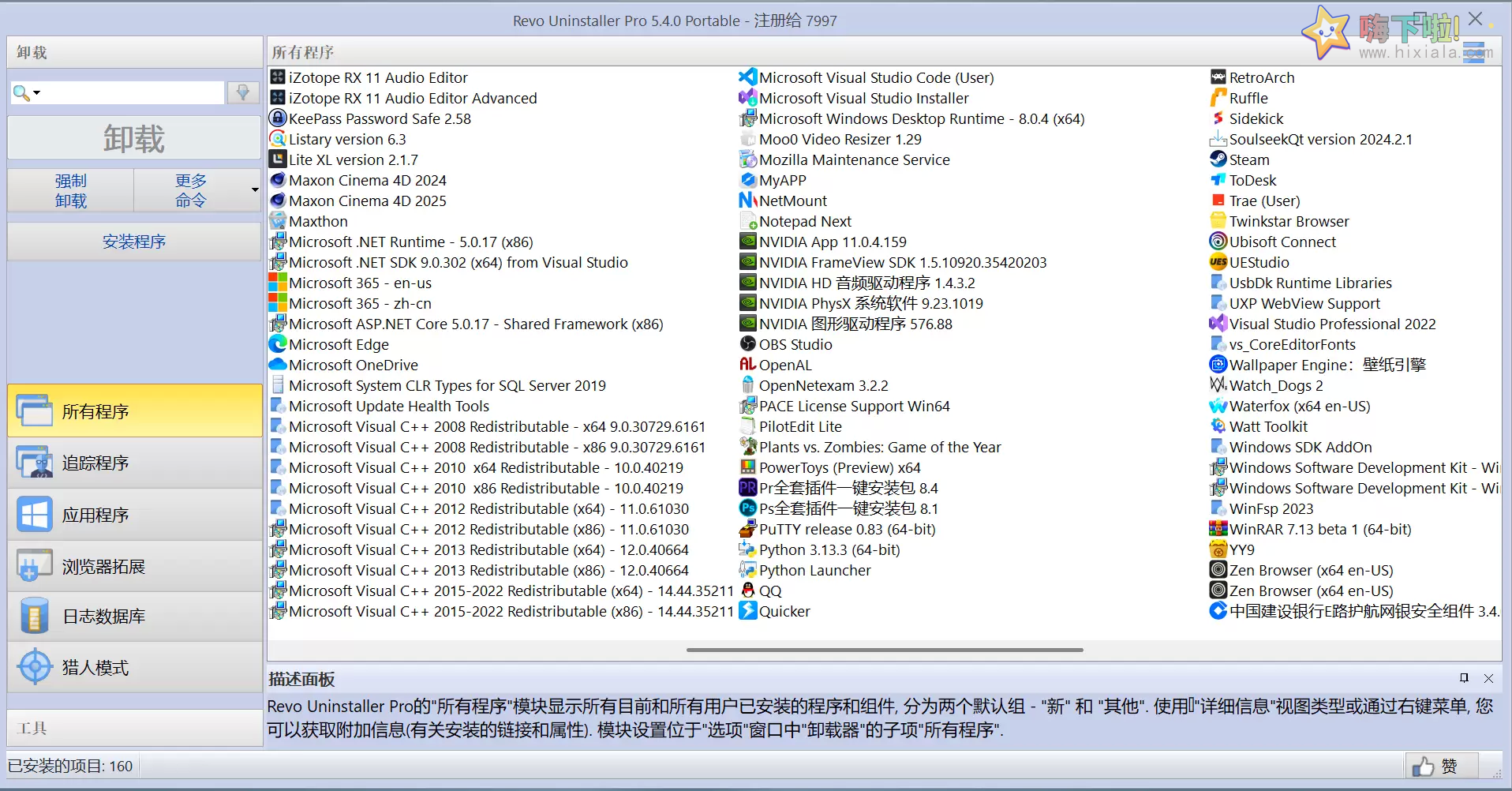Pin the 描述面板 description panel open
This screenshot has width=1512, height=791.
(x=1464, y=678)
